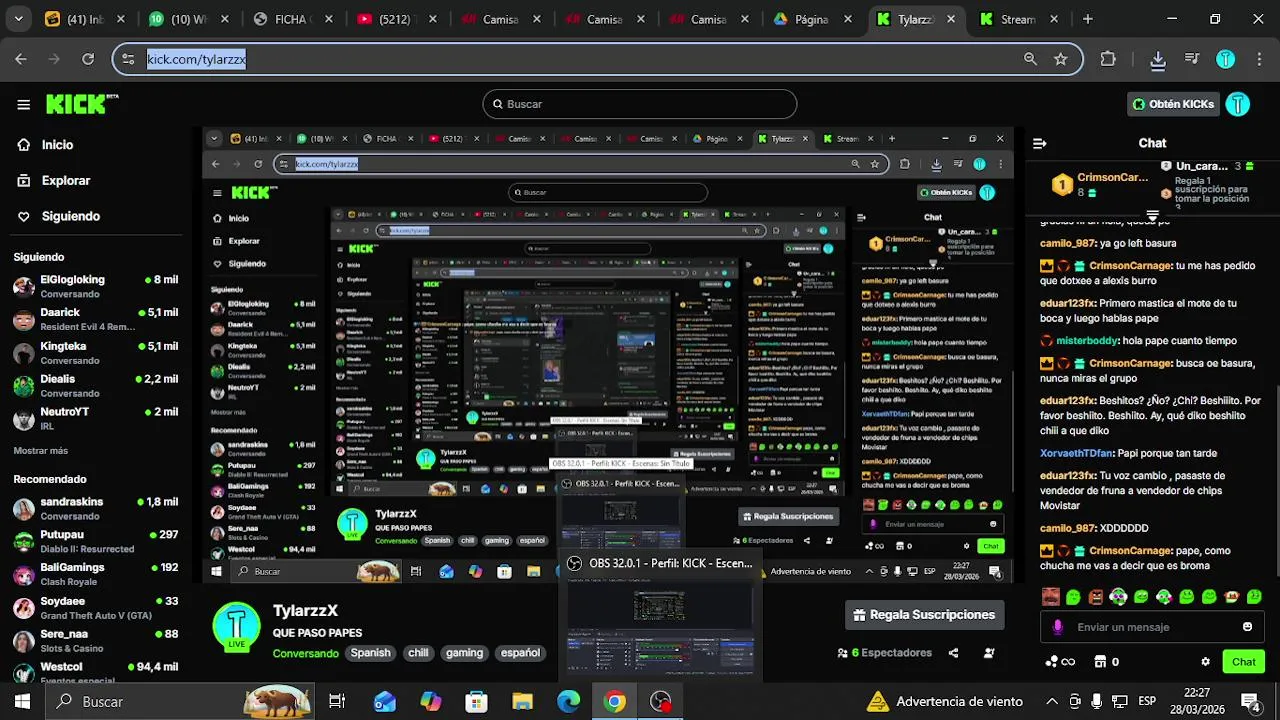1280x720 pixels.
Task: Click the monkey emote in quick bar
Action: 1232,597
